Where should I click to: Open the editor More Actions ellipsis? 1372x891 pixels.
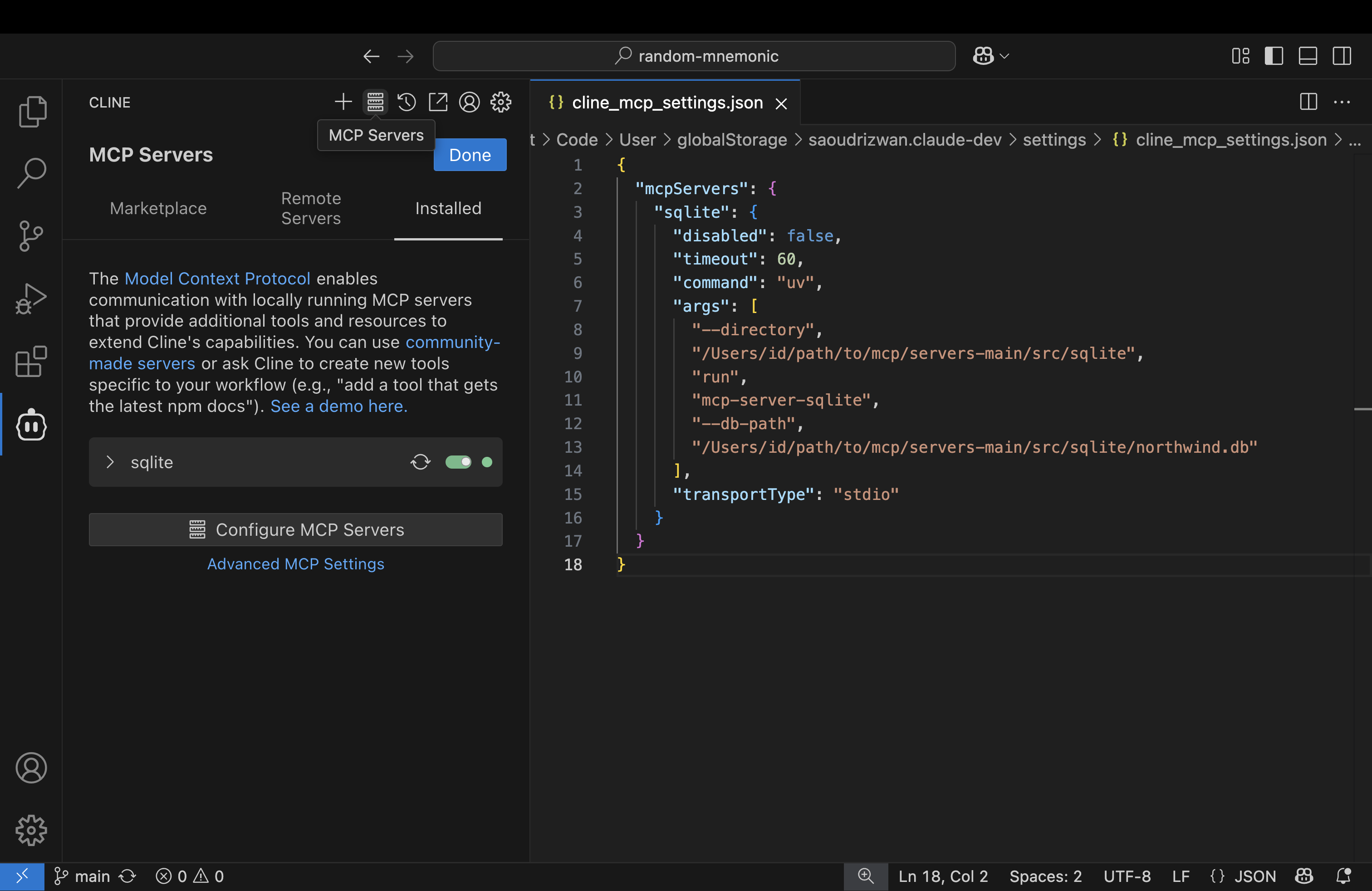pos(1342,102)
